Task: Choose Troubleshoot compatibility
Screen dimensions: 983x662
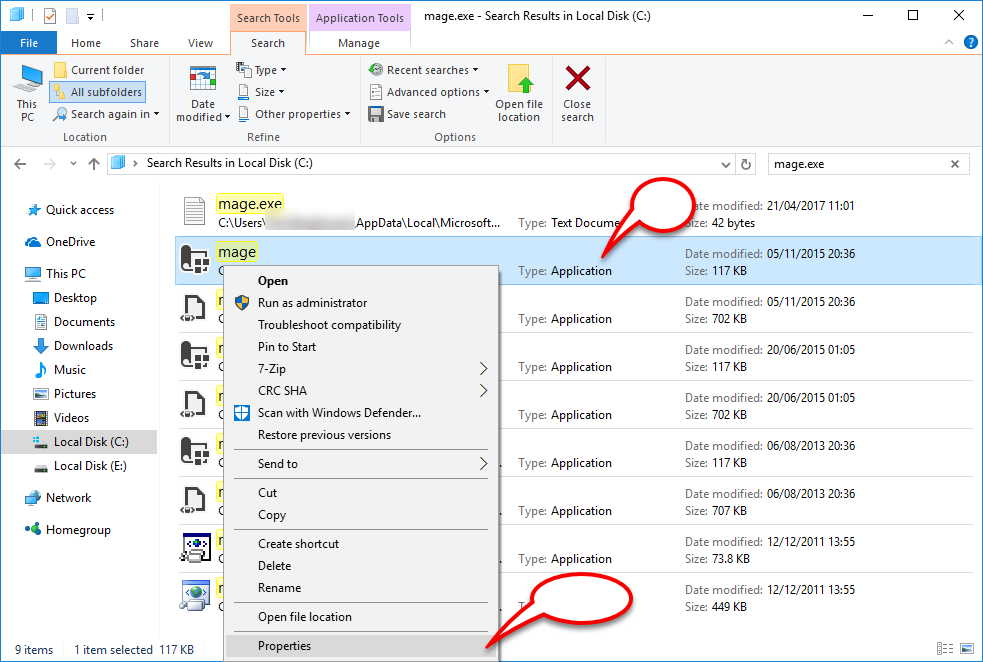Action: tap(361, 325)
